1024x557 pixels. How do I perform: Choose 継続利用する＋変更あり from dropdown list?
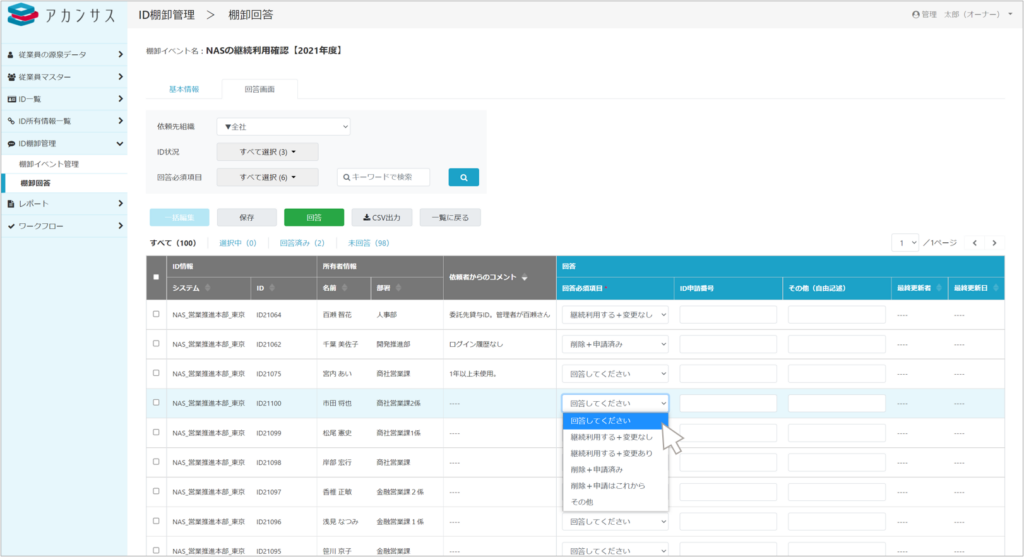(x=610, y=452)
